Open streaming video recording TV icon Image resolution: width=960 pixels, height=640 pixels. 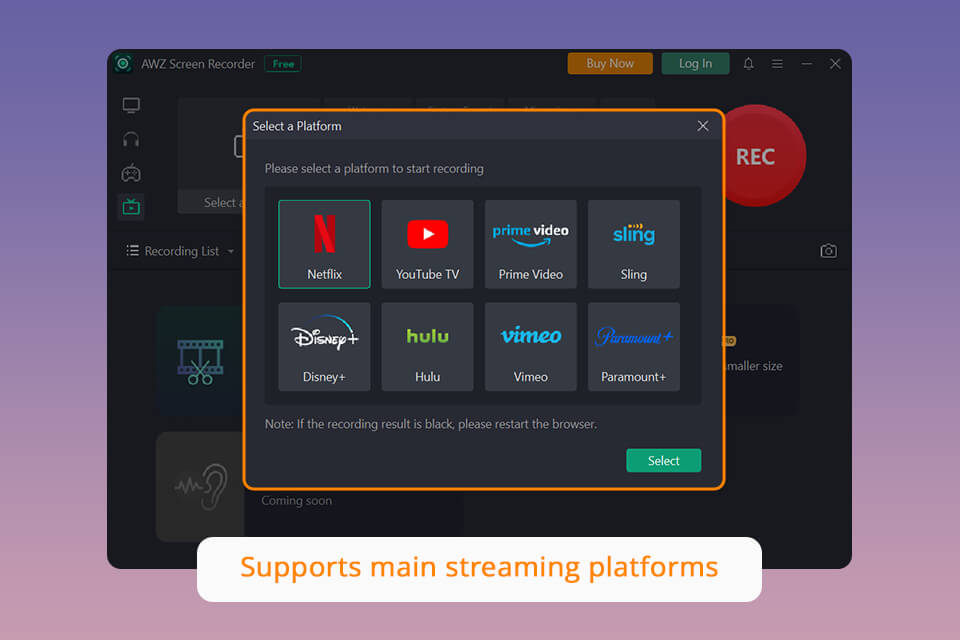tap(131, 207)
